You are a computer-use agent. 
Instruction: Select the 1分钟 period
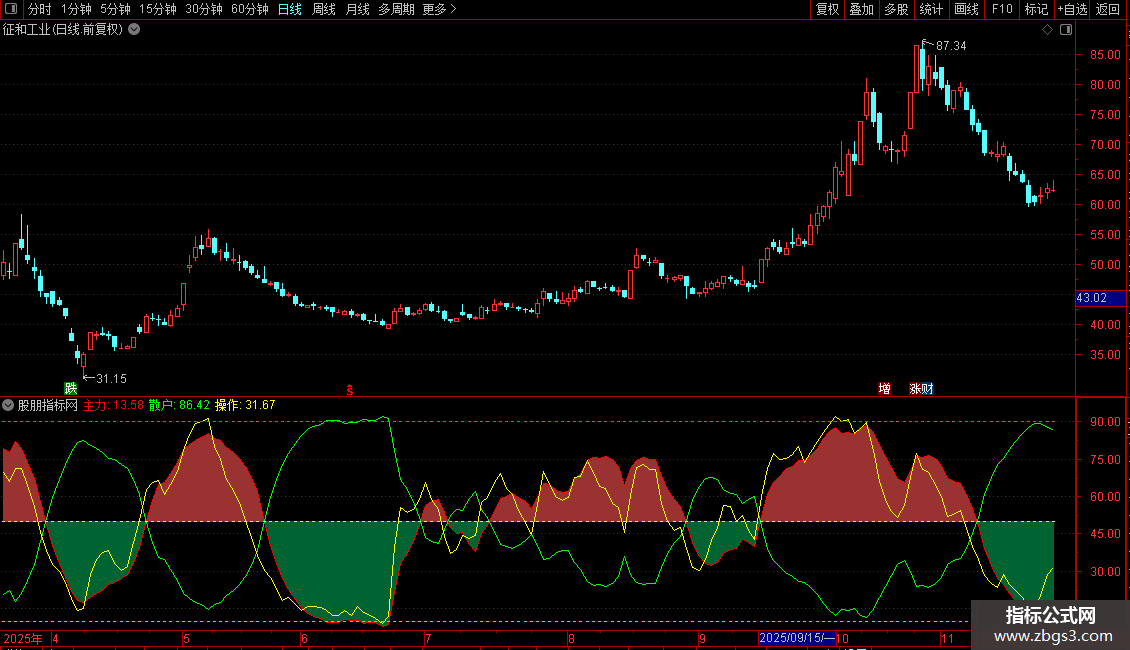[76, 9]
